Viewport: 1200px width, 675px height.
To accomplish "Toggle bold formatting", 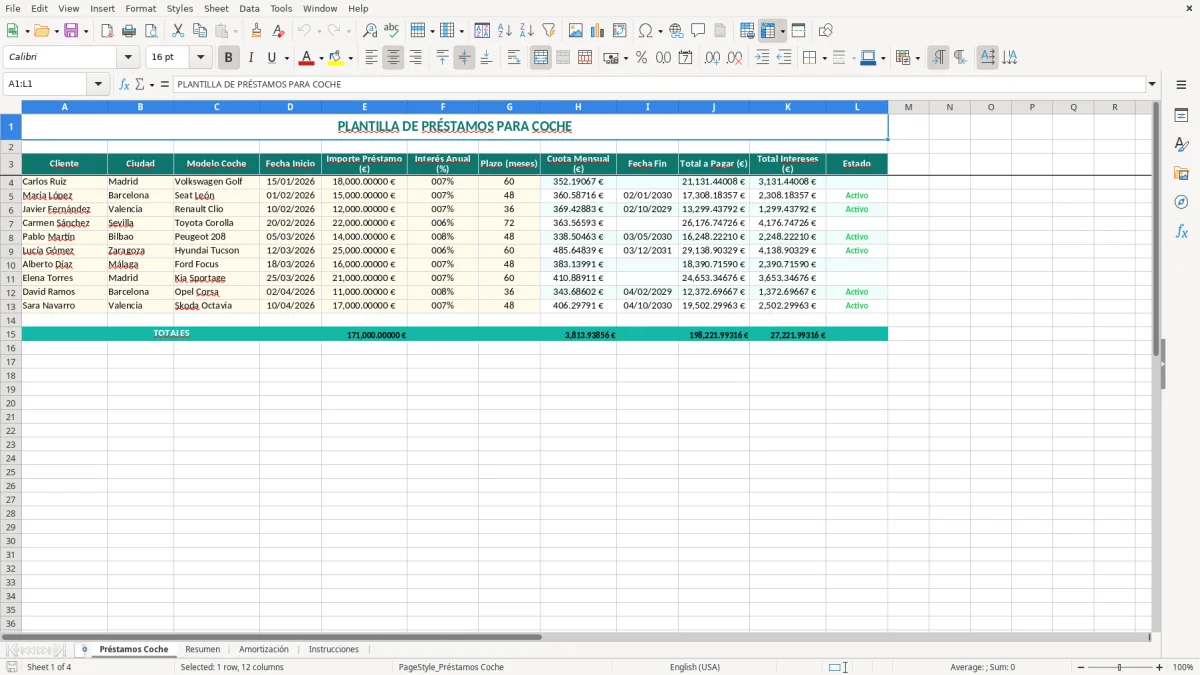I will pos(229,58).
